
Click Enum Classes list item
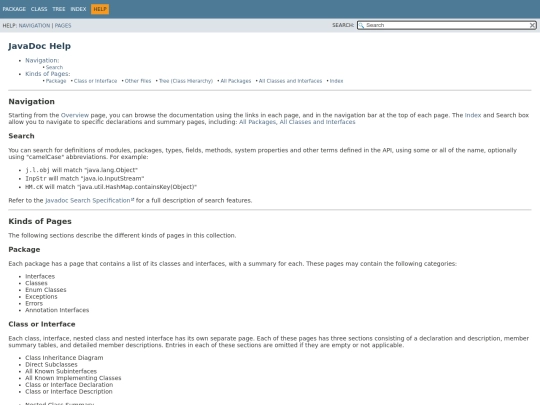click(x=45, y=290)
